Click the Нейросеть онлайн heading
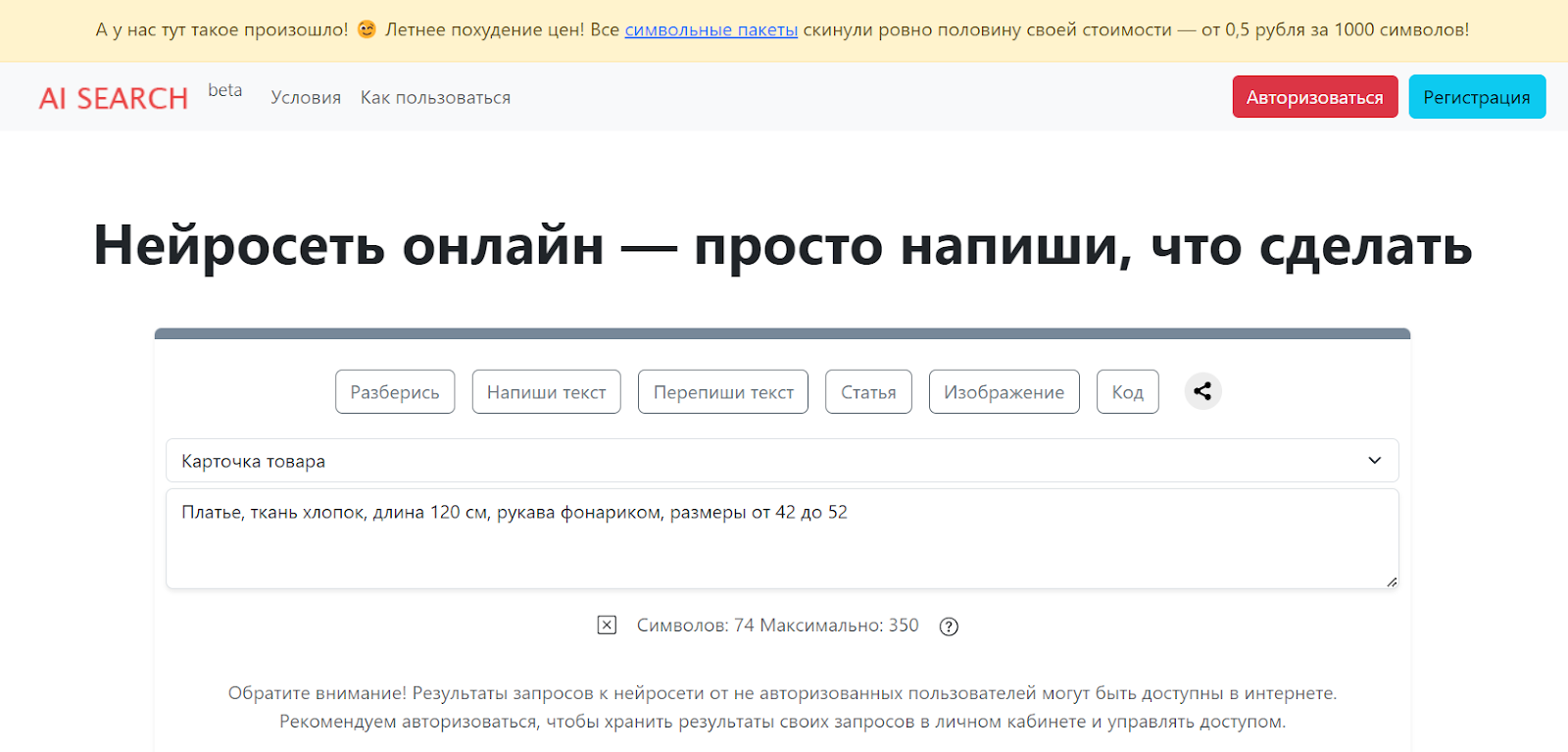Viewport: 1568px width, 752px height. [x=782, y=245]
